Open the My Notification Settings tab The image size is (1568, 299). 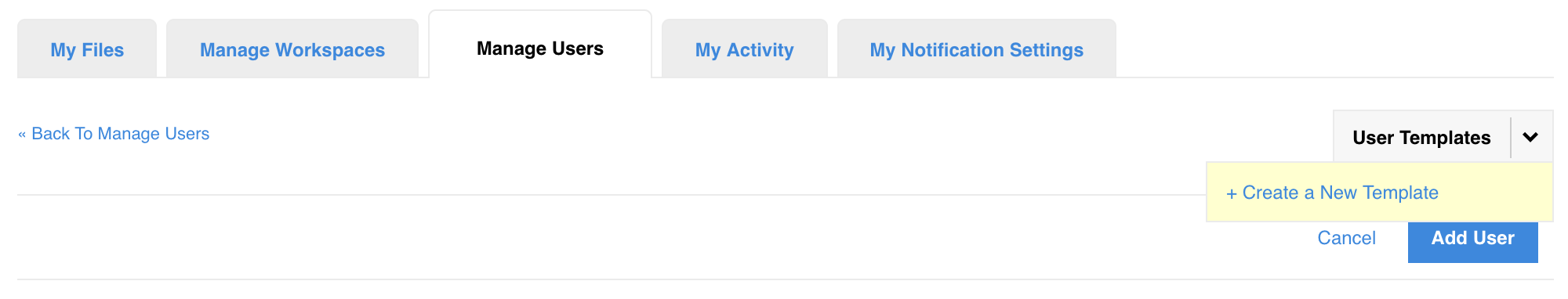(x=977, y=49)
